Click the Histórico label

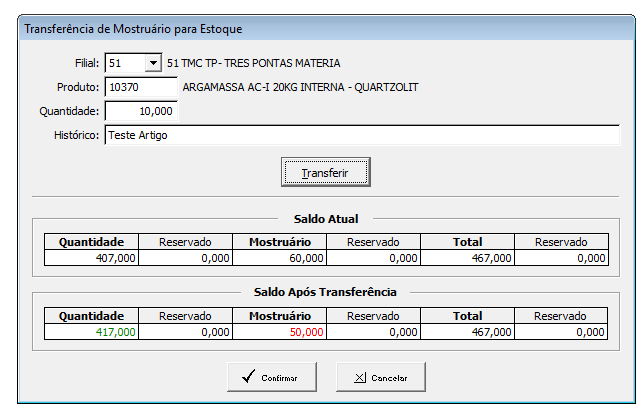[x=76, y=135]
